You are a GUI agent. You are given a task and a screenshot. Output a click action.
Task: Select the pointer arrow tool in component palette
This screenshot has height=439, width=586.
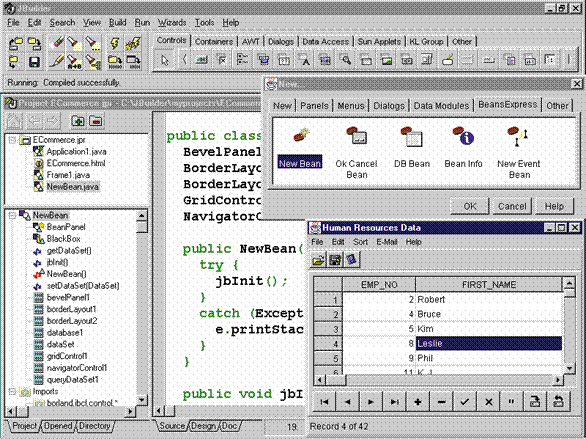[164, 60]
